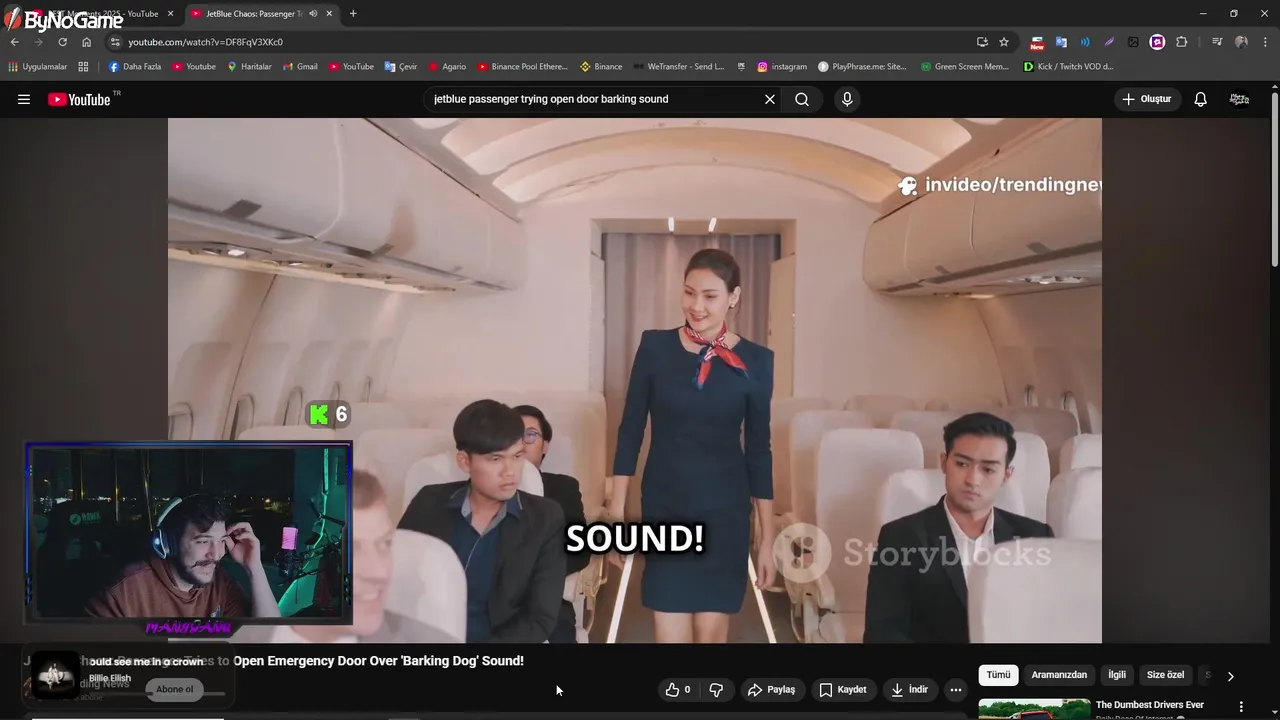Dislike the JetBlue video
1280x720 pixels.
[716, 690]
